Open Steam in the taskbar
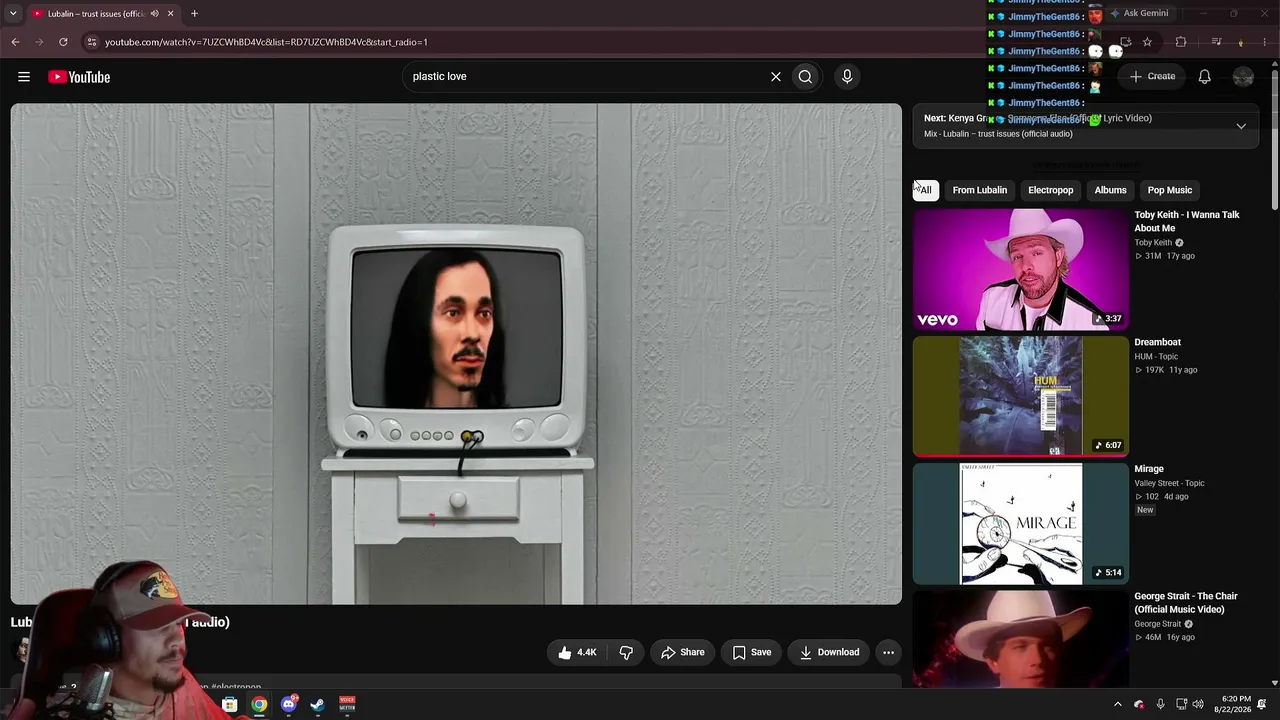1280x720 pixels. (x=318, y=705)
